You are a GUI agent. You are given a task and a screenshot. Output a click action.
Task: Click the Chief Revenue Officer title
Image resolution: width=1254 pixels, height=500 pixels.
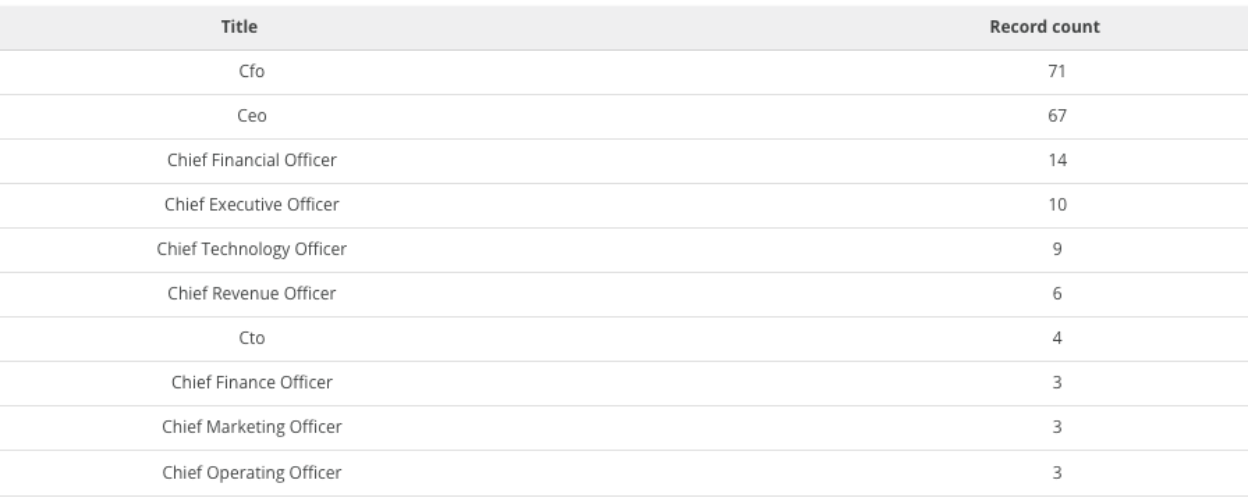pos(251,293)
